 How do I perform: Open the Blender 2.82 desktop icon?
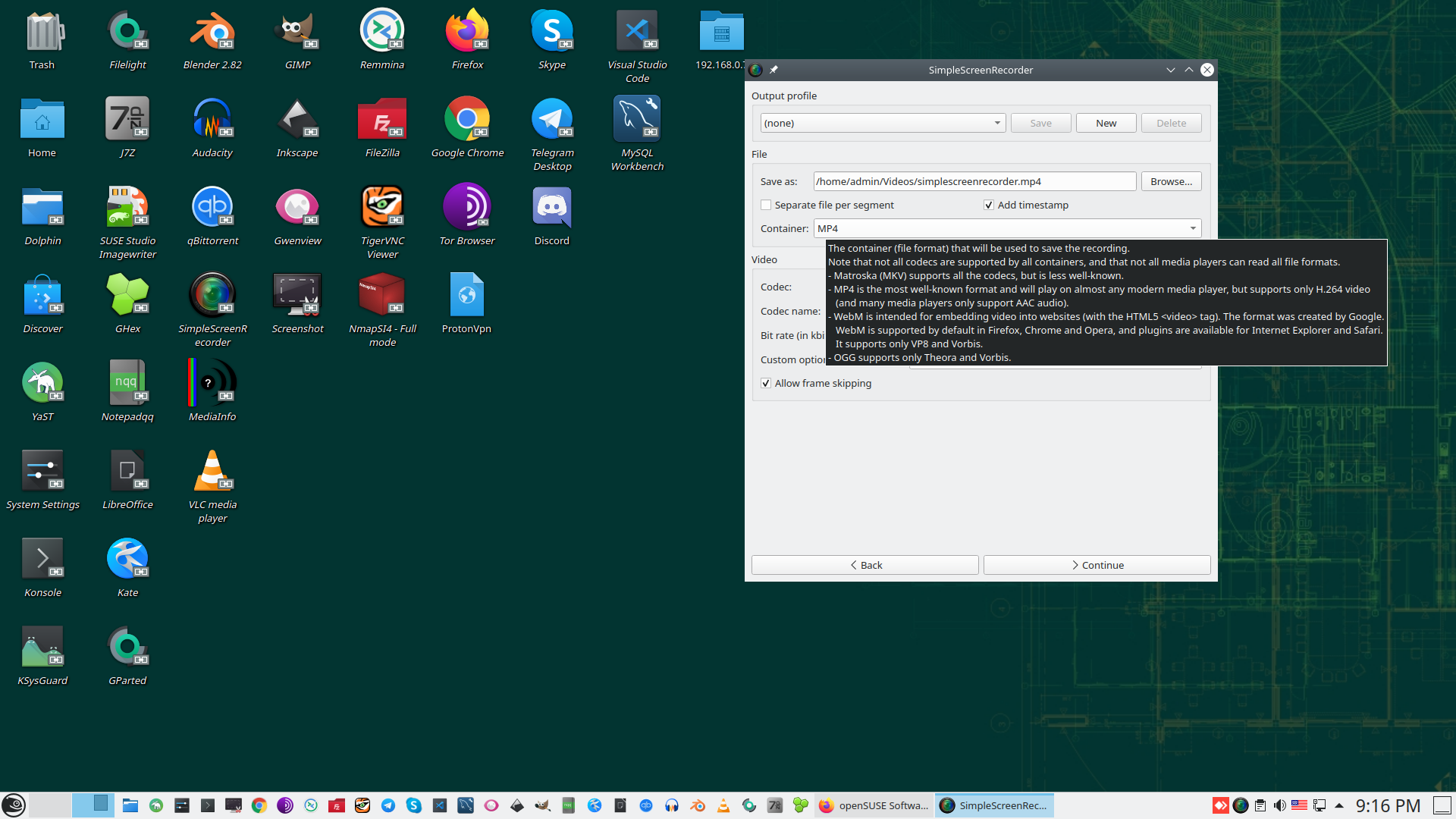click(x=212, y=32)
